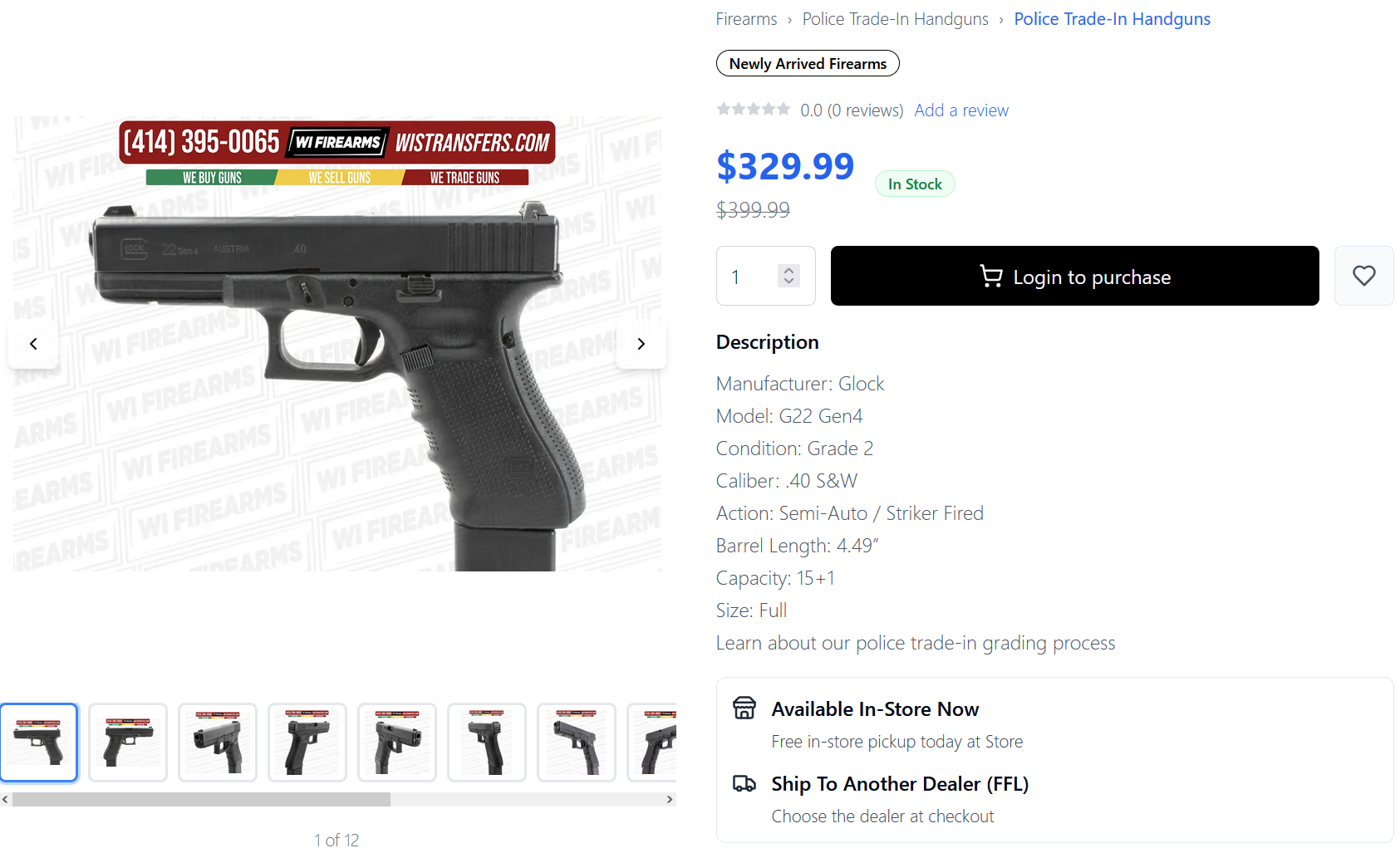Click the star rating icons
1400x853 pixels.
(x=754, y=109)
